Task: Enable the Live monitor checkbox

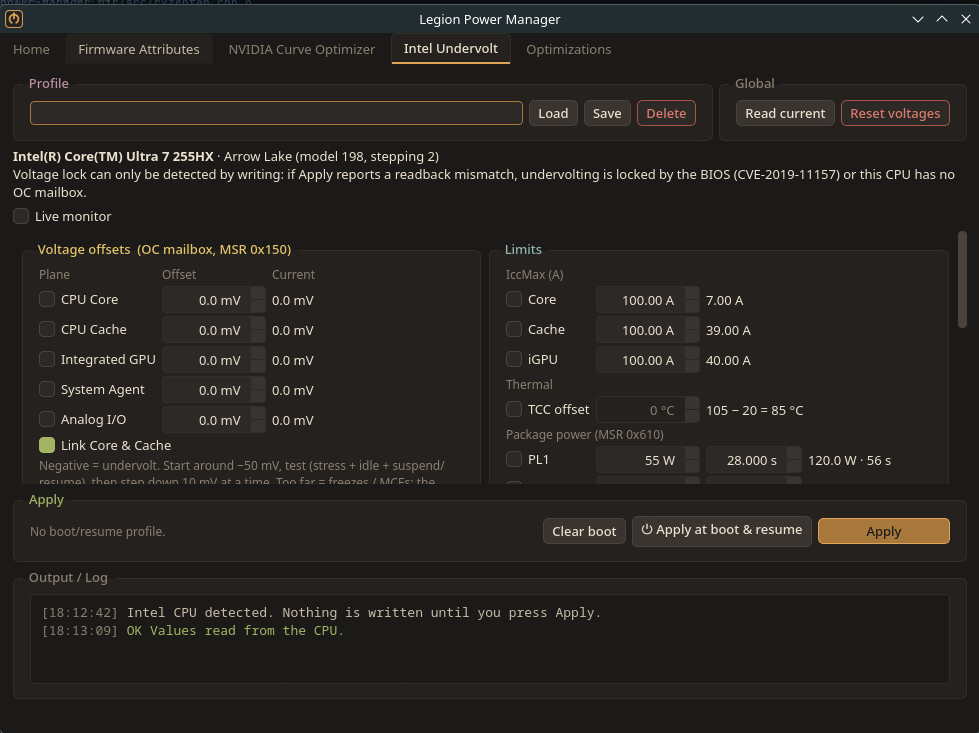Action: tap(21, 216)
